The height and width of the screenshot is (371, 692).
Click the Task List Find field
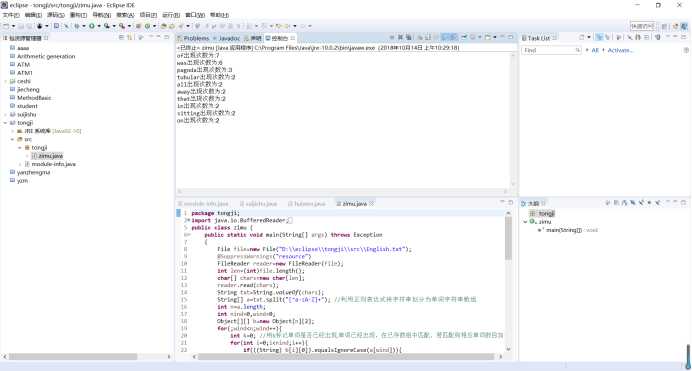(x=551, y=50)
